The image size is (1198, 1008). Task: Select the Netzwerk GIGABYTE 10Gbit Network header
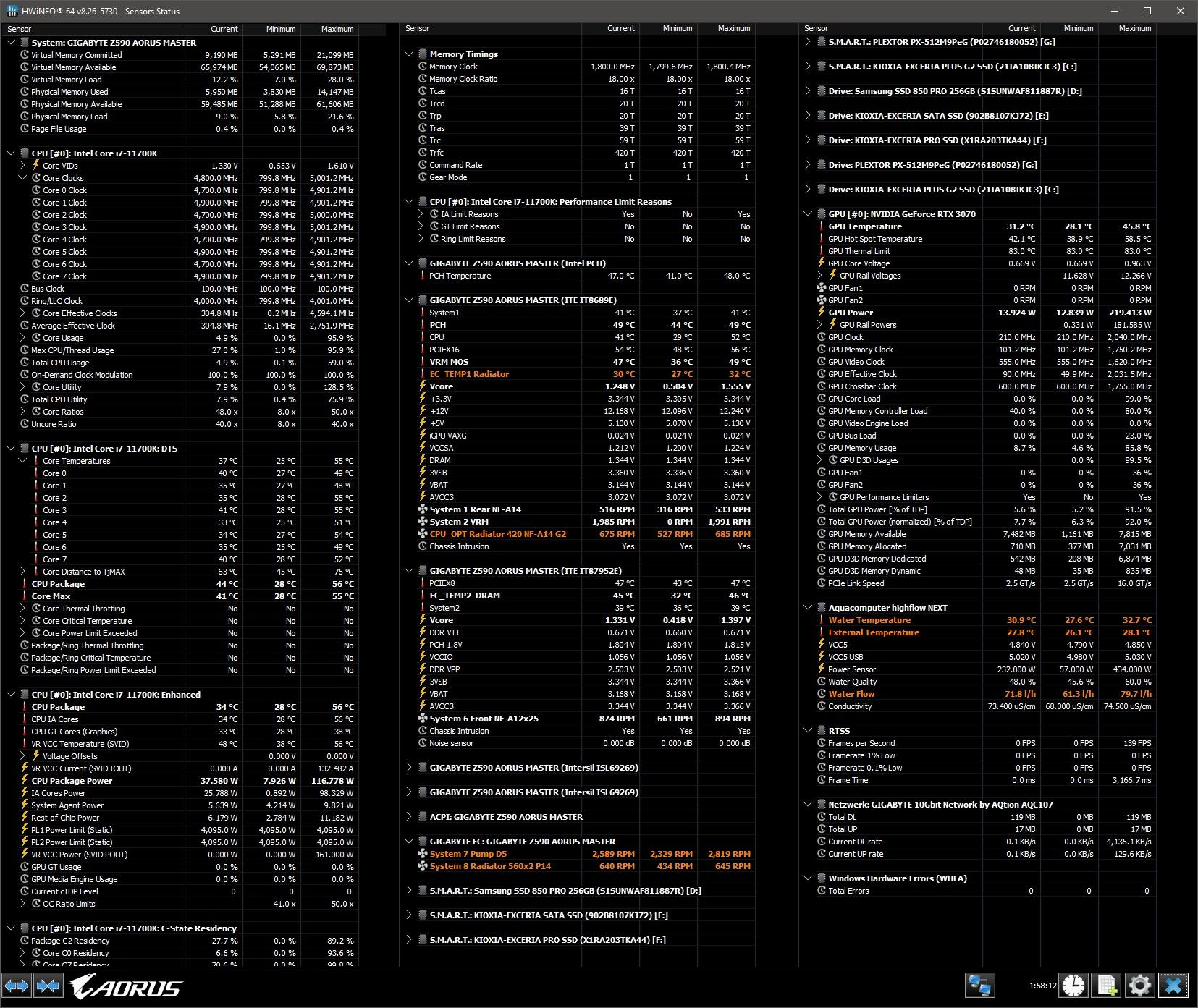[978, 805]
